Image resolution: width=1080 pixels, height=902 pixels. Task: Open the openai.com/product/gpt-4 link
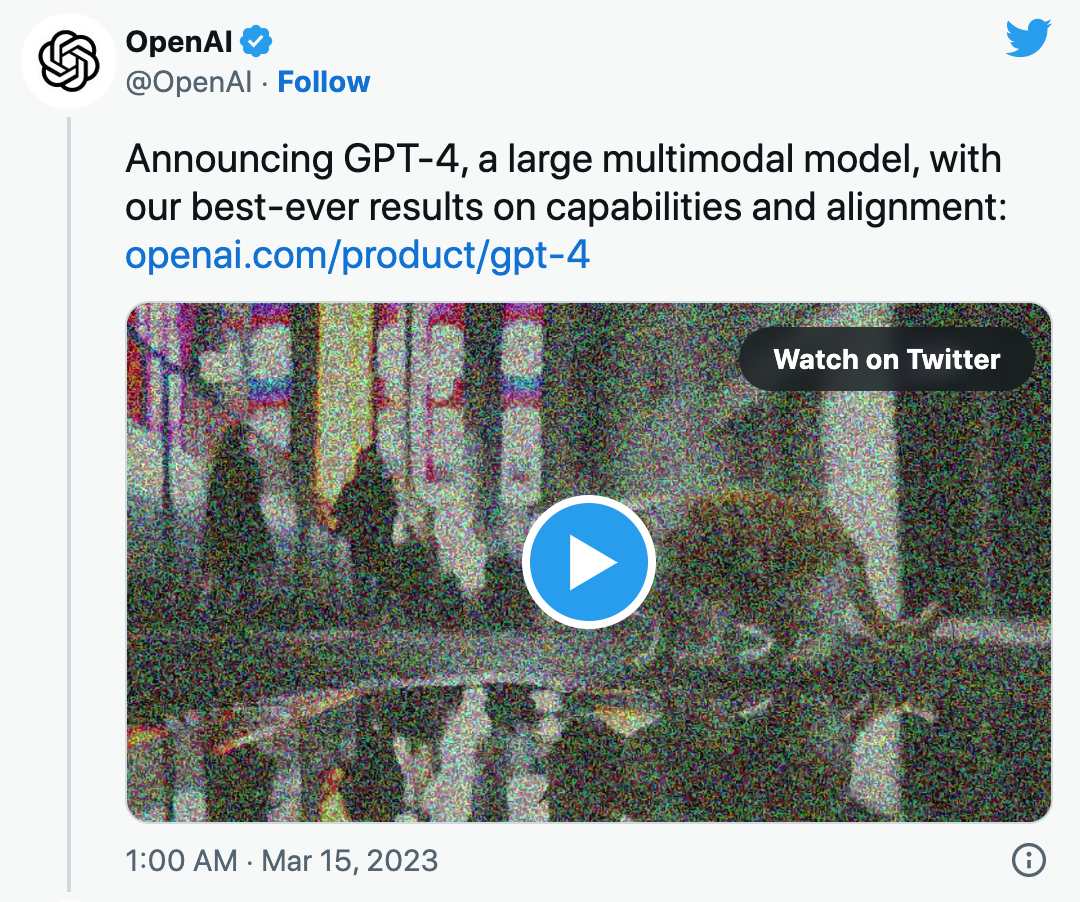click(357, 256)
